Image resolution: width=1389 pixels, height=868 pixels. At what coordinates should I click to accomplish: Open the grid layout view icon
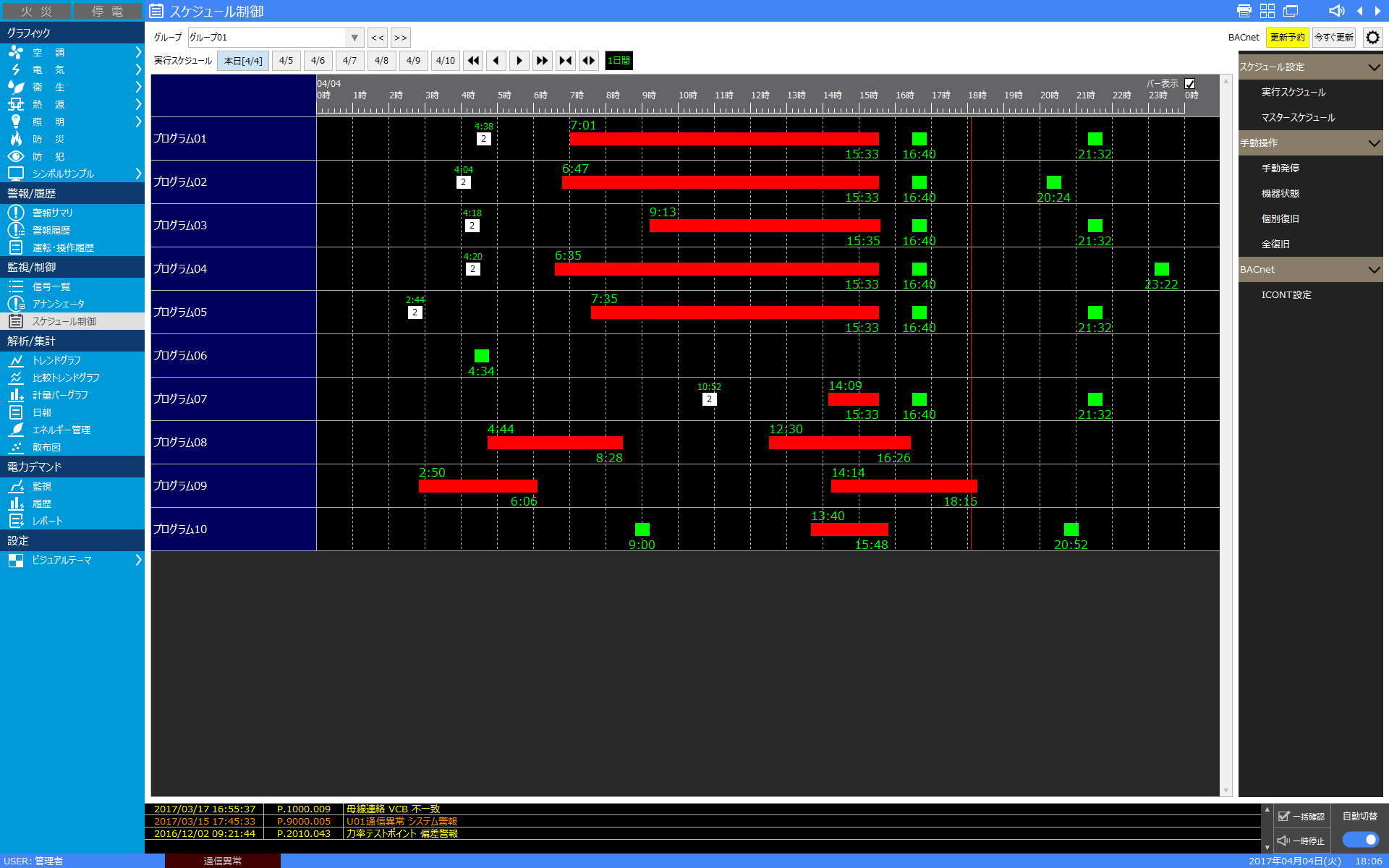(1267, 11)
